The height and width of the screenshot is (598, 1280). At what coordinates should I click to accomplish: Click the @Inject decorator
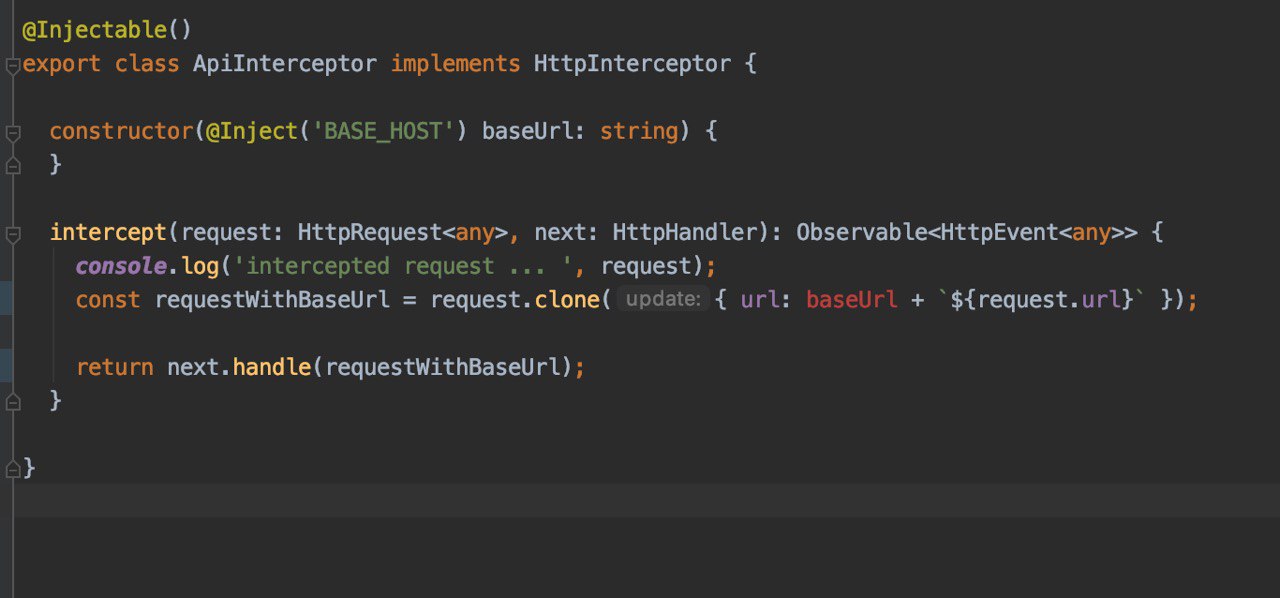252,131
